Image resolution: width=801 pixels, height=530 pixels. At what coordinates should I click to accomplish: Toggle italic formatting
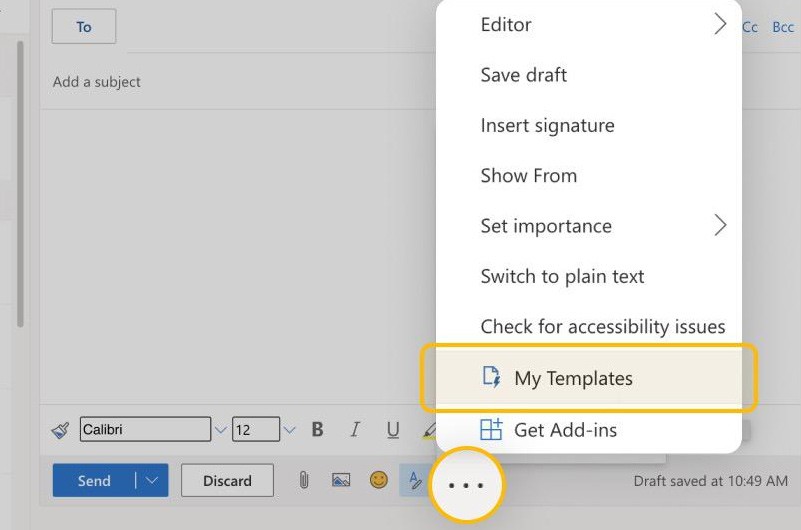click(355, 430)
